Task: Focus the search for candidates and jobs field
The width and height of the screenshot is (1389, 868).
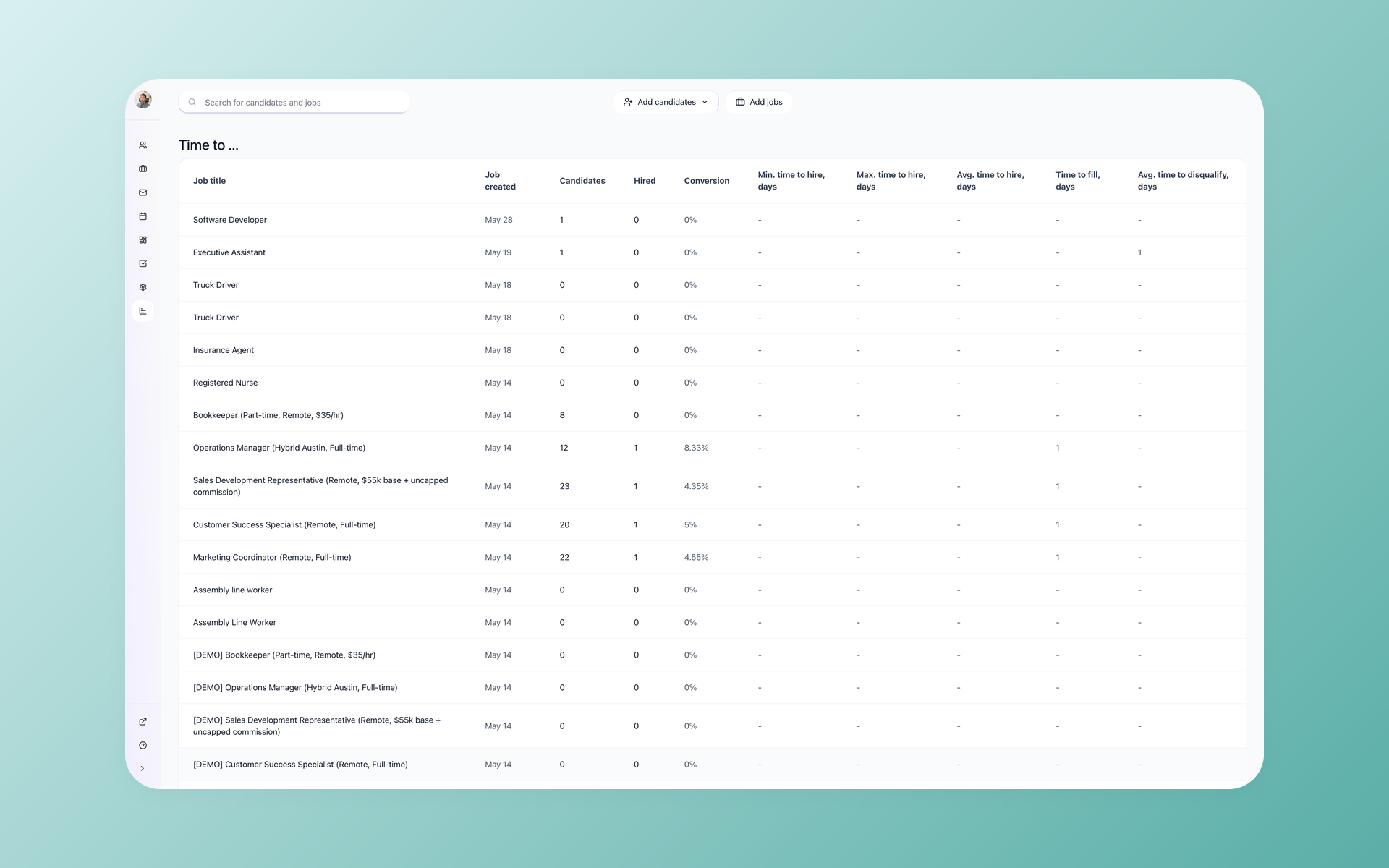Action: (x=294, y=102)
